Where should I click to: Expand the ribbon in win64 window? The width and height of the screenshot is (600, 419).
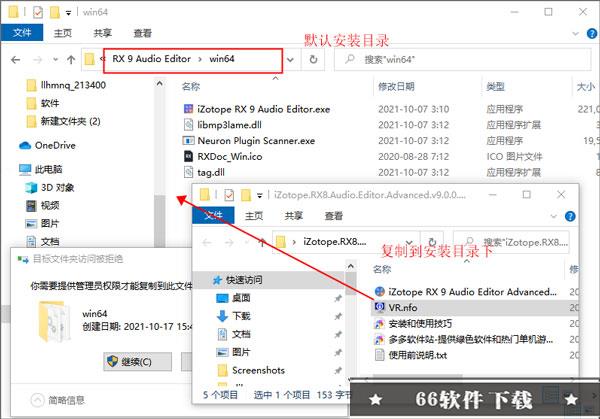tap(575, 34)
